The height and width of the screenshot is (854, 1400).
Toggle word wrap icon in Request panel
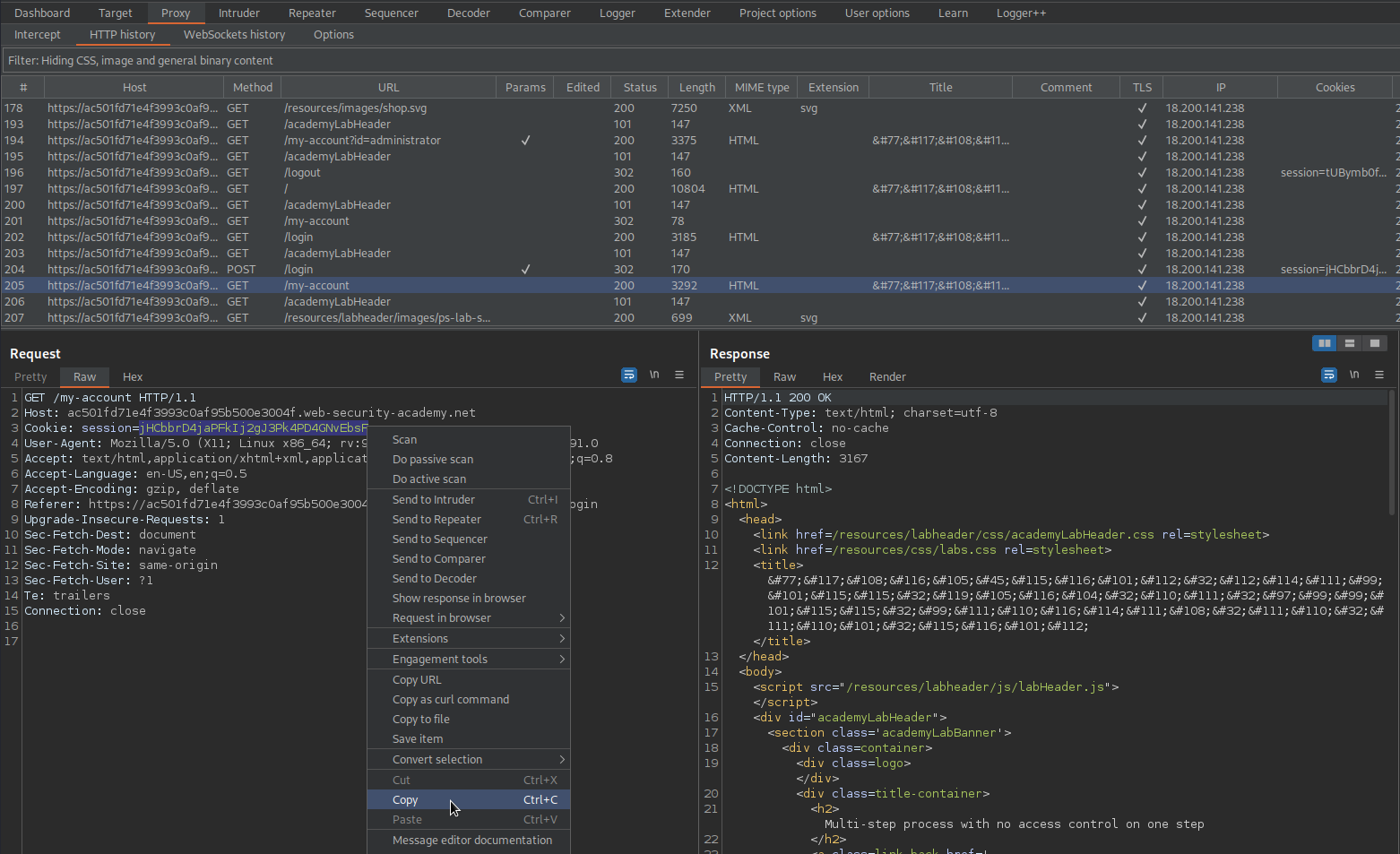coord(629,375)
